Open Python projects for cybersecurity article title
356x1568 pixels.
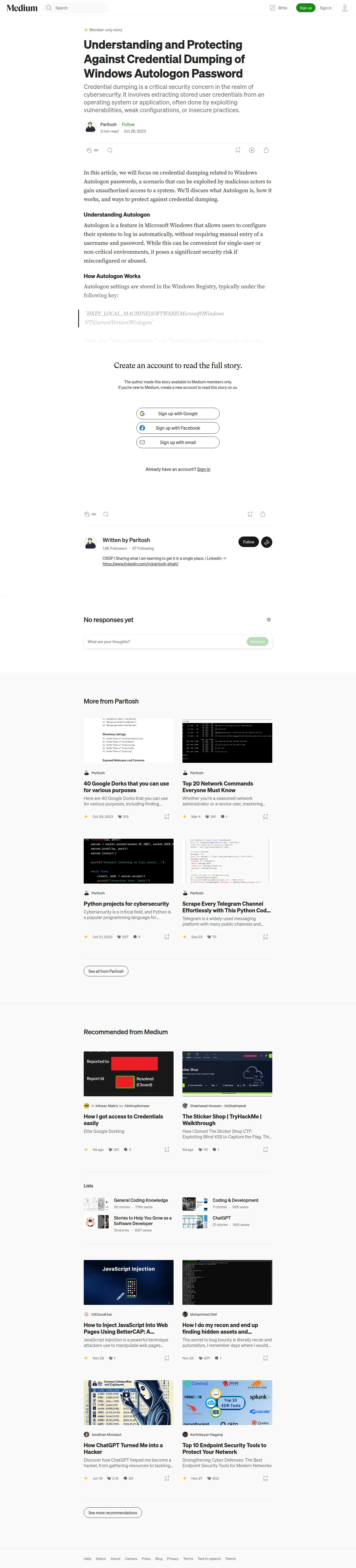(126, 904)
